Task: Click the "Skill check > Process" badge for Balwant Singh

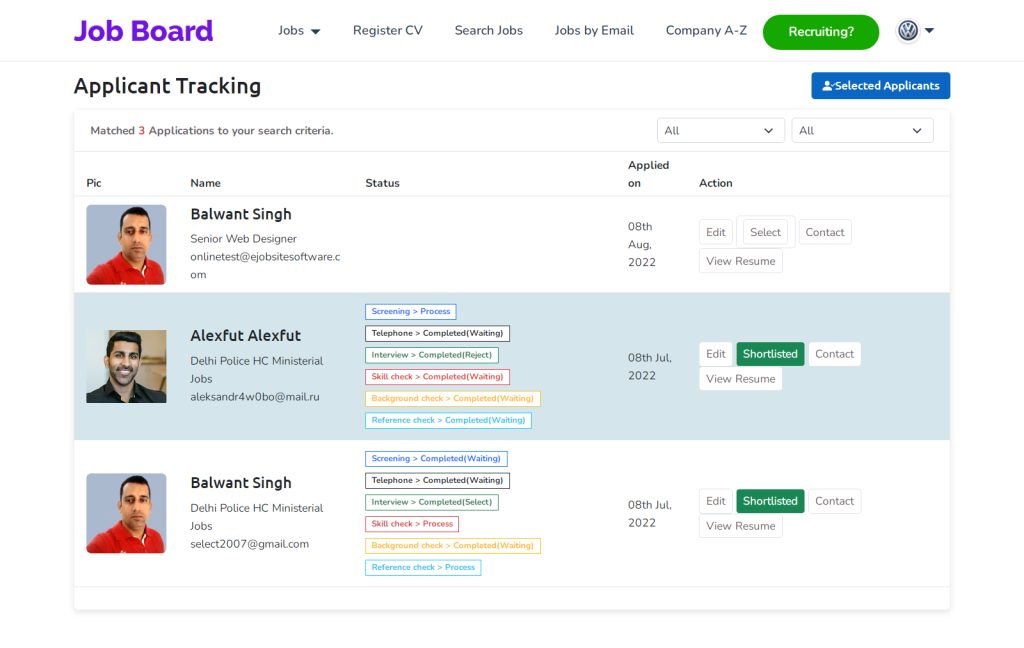Action: click(412, 523)
